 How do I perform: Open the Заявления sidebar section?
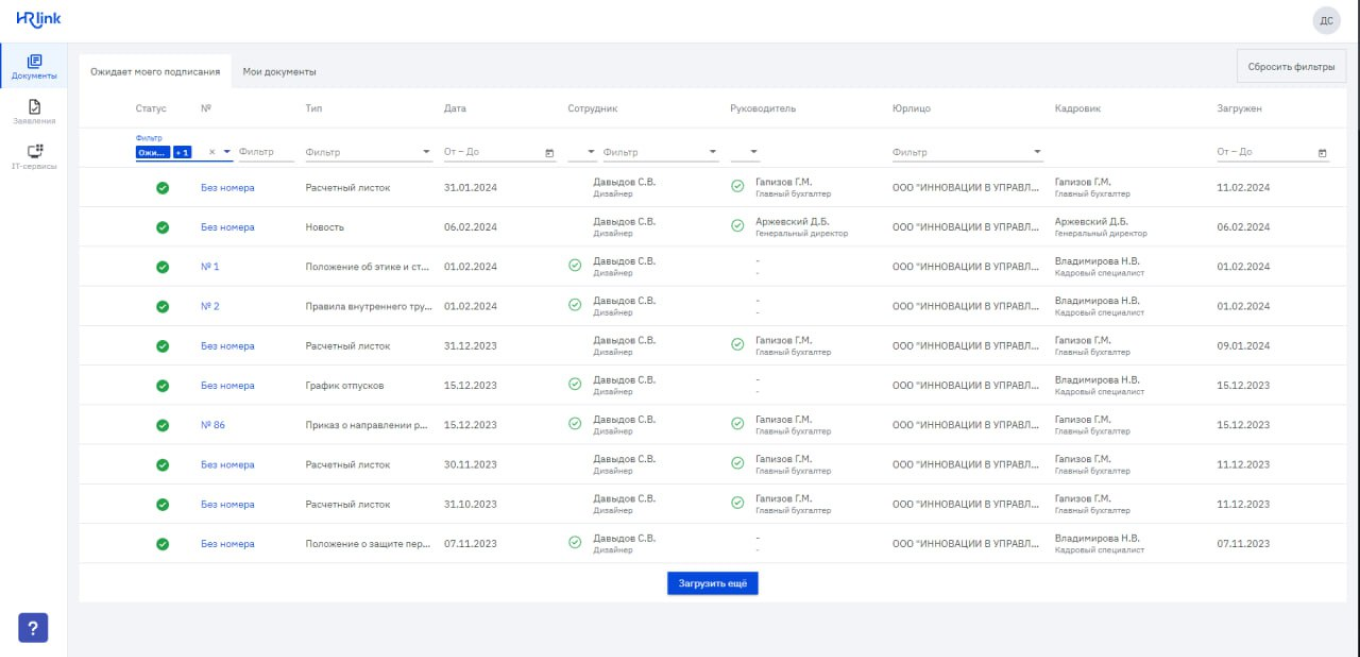click(x=34, y=111)
